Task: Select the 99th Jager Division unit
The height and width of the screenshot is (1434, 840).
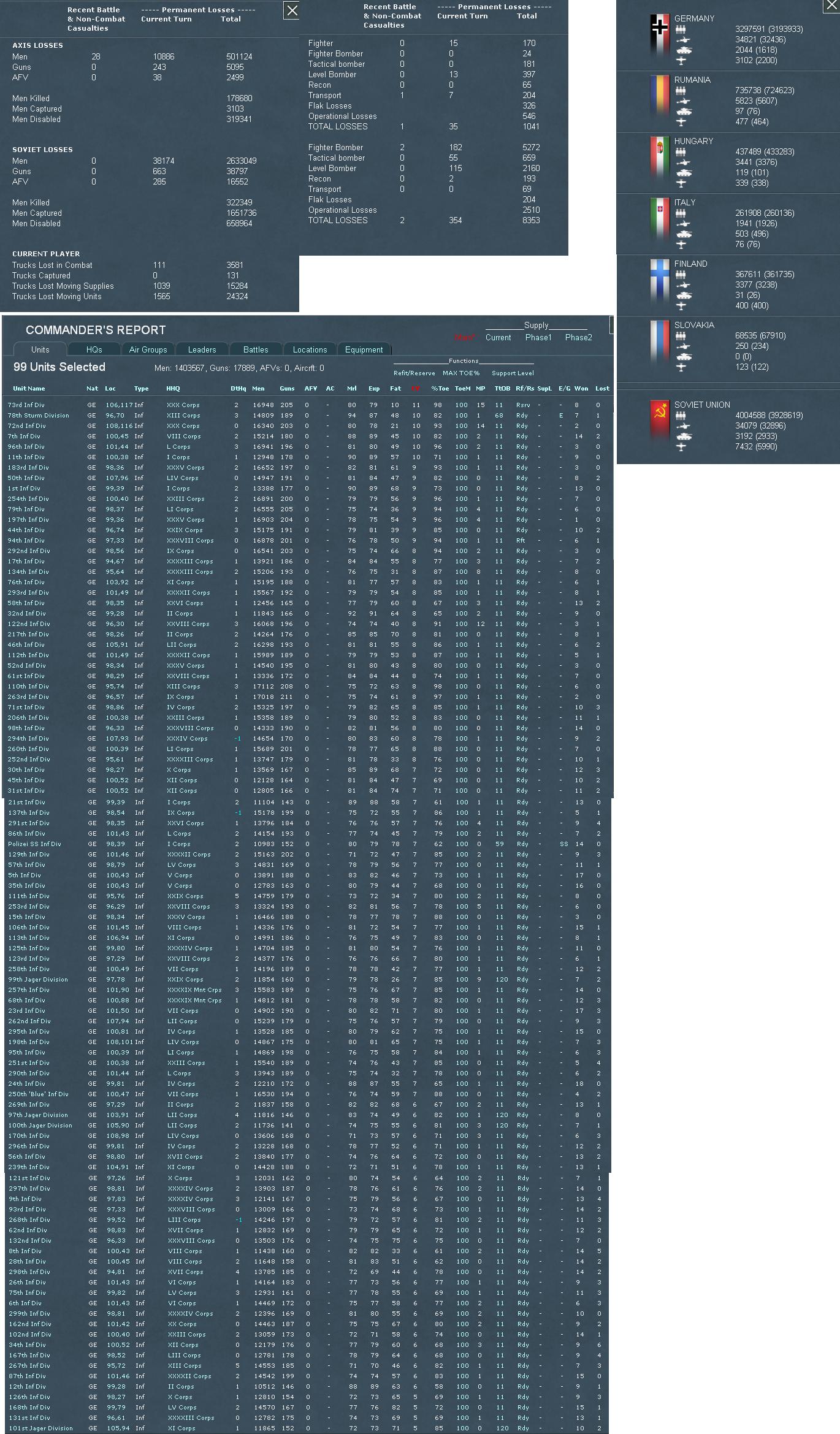Action: point(38,980)
